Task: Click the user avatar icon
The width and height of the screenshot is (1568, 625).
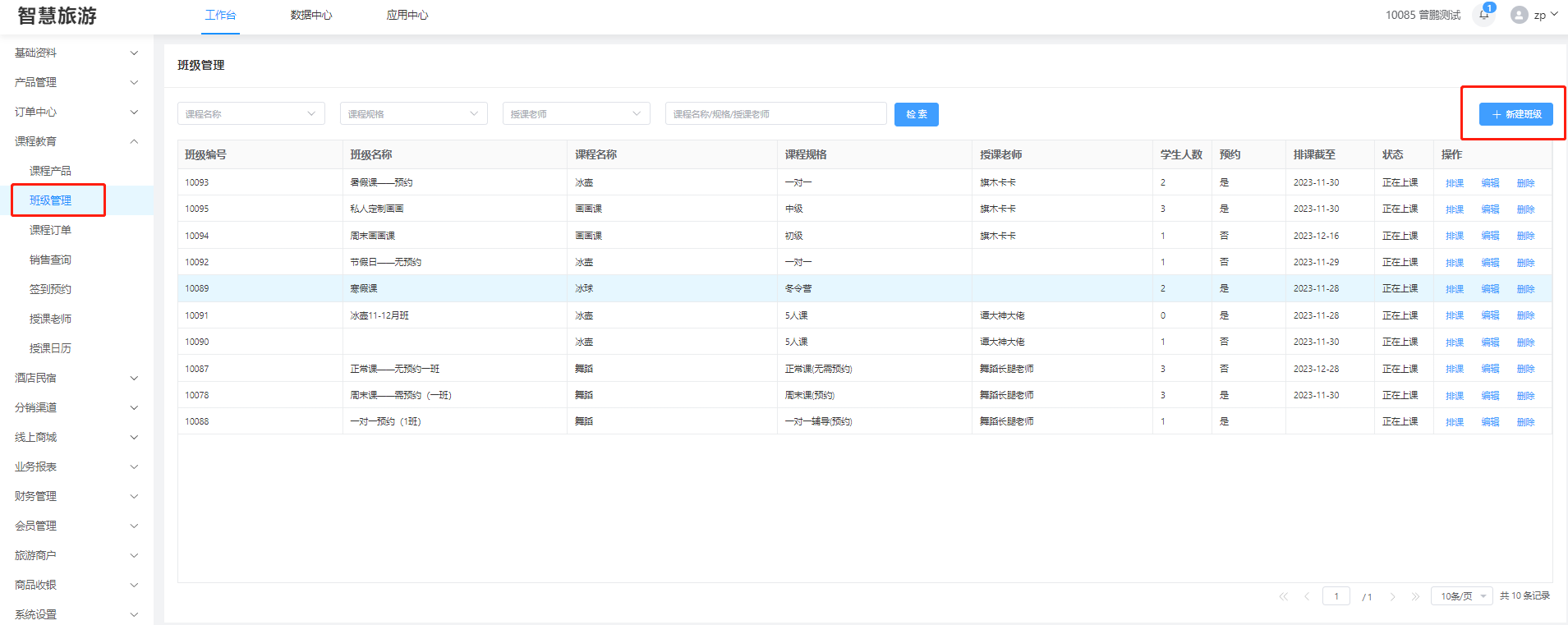Action: [x=1519, y=15]
